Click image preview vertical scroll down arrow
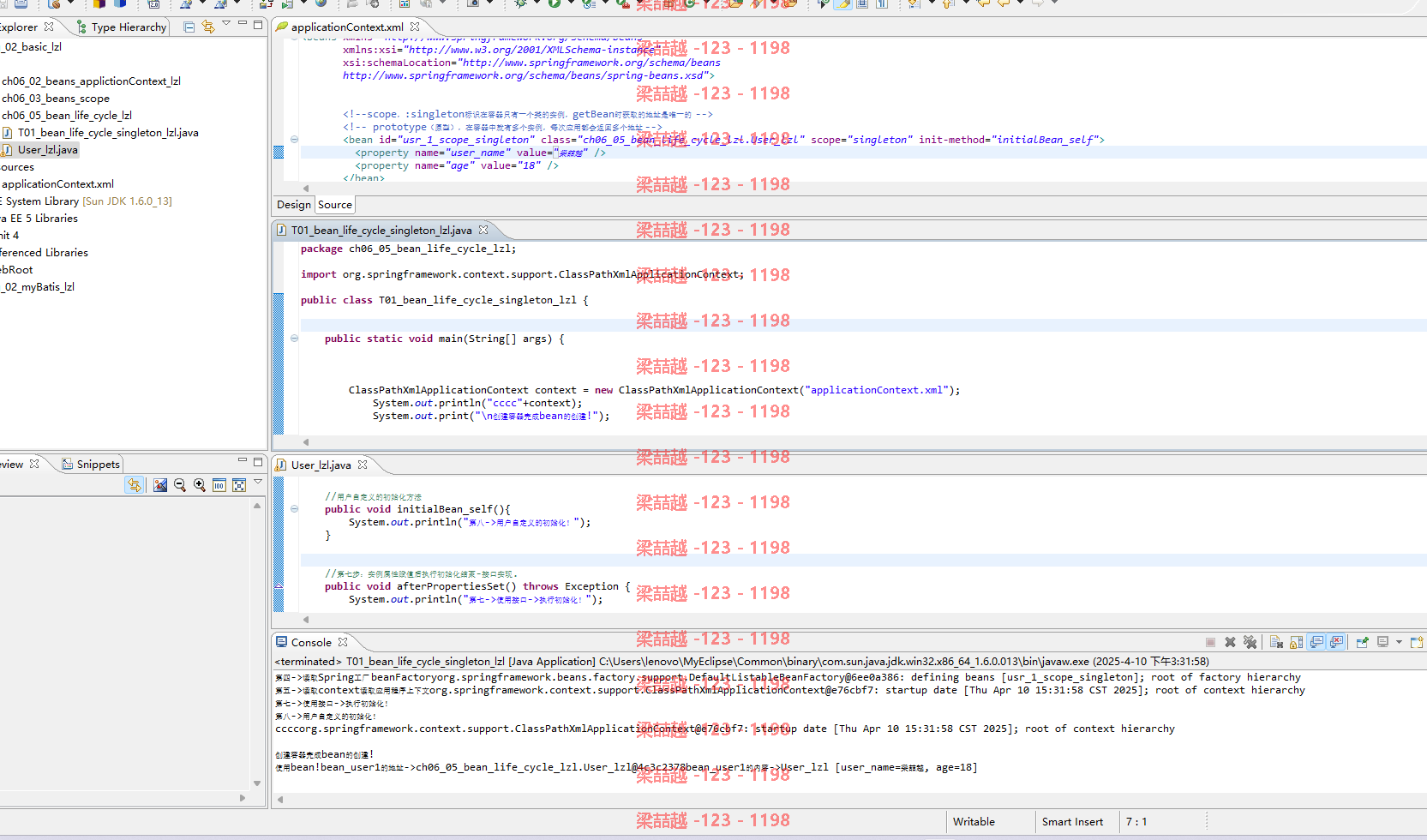The height and width of the screenshot is (840, 1427). click(257, 783)
